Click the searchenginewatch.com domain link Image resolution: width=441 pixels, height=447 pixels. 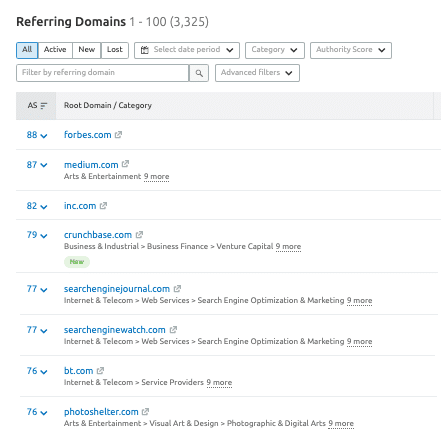pos(115,330)
